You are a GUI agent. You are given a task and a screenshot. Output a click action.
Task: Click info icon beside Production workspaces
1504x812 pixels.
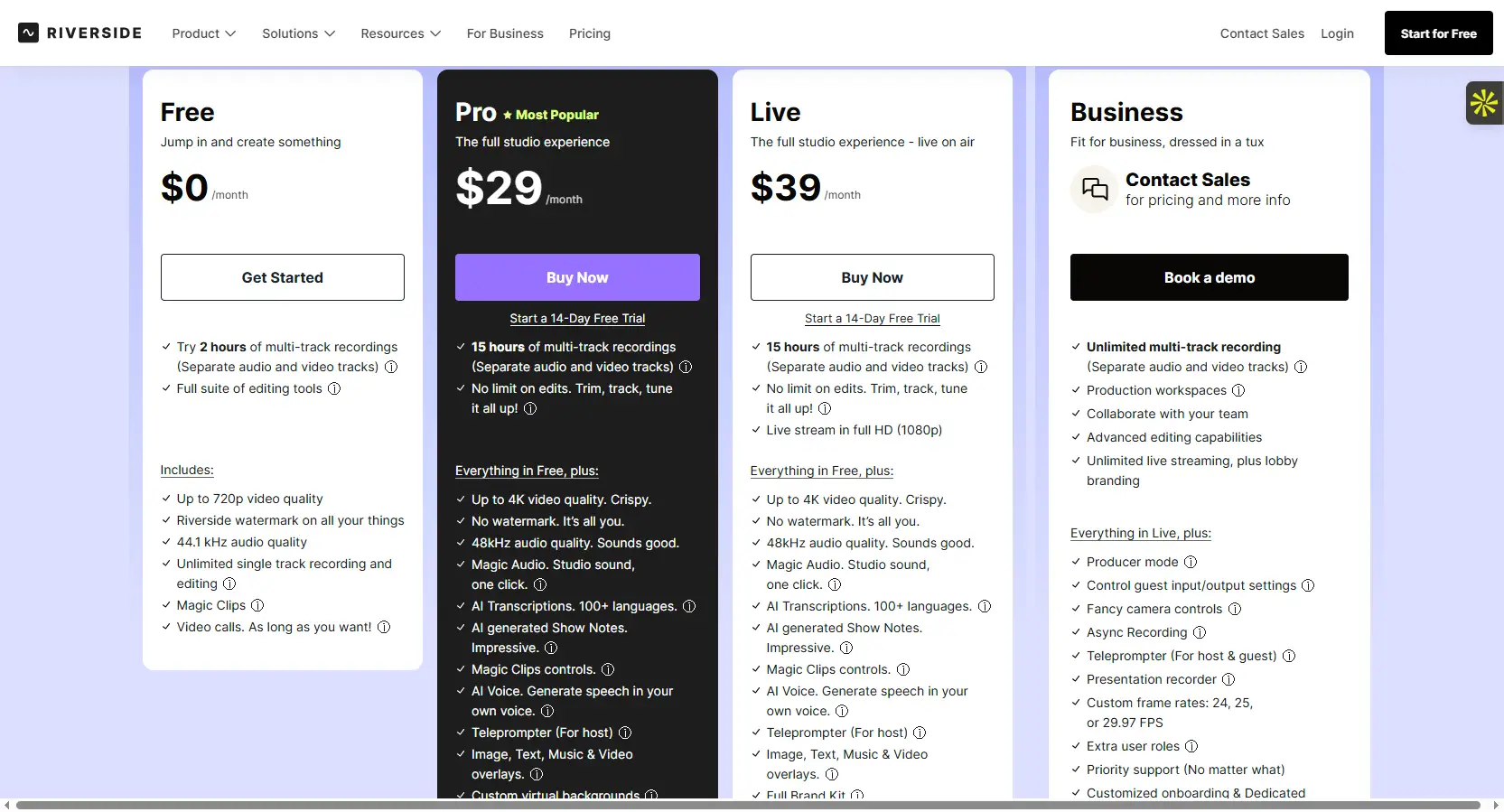click(x=1238, y=390)
